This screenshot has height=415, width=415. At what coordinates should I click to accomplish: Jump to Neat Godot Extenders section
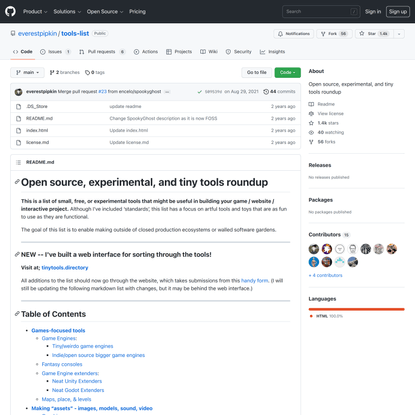(78, 390)
